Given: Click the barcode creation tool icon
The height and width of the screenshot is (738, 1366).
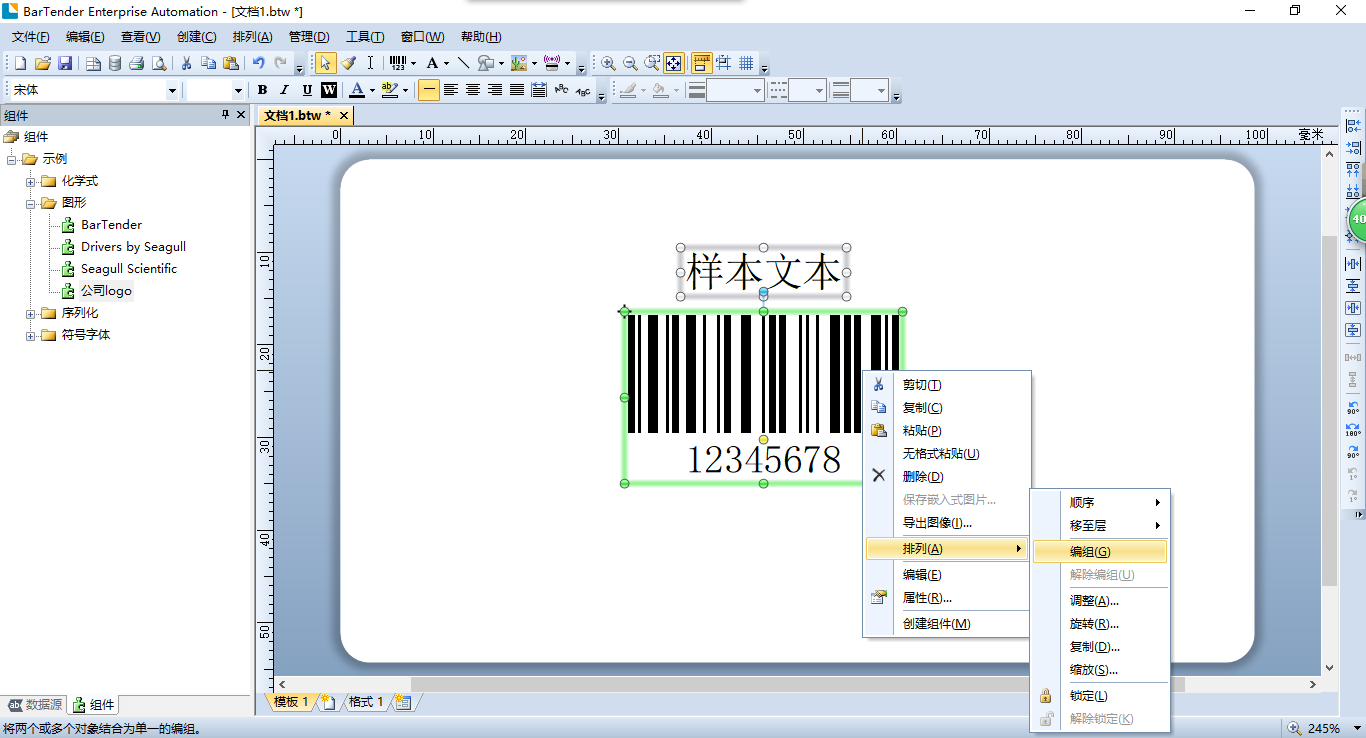Looking at the screenshot, I should coord(397,63).
